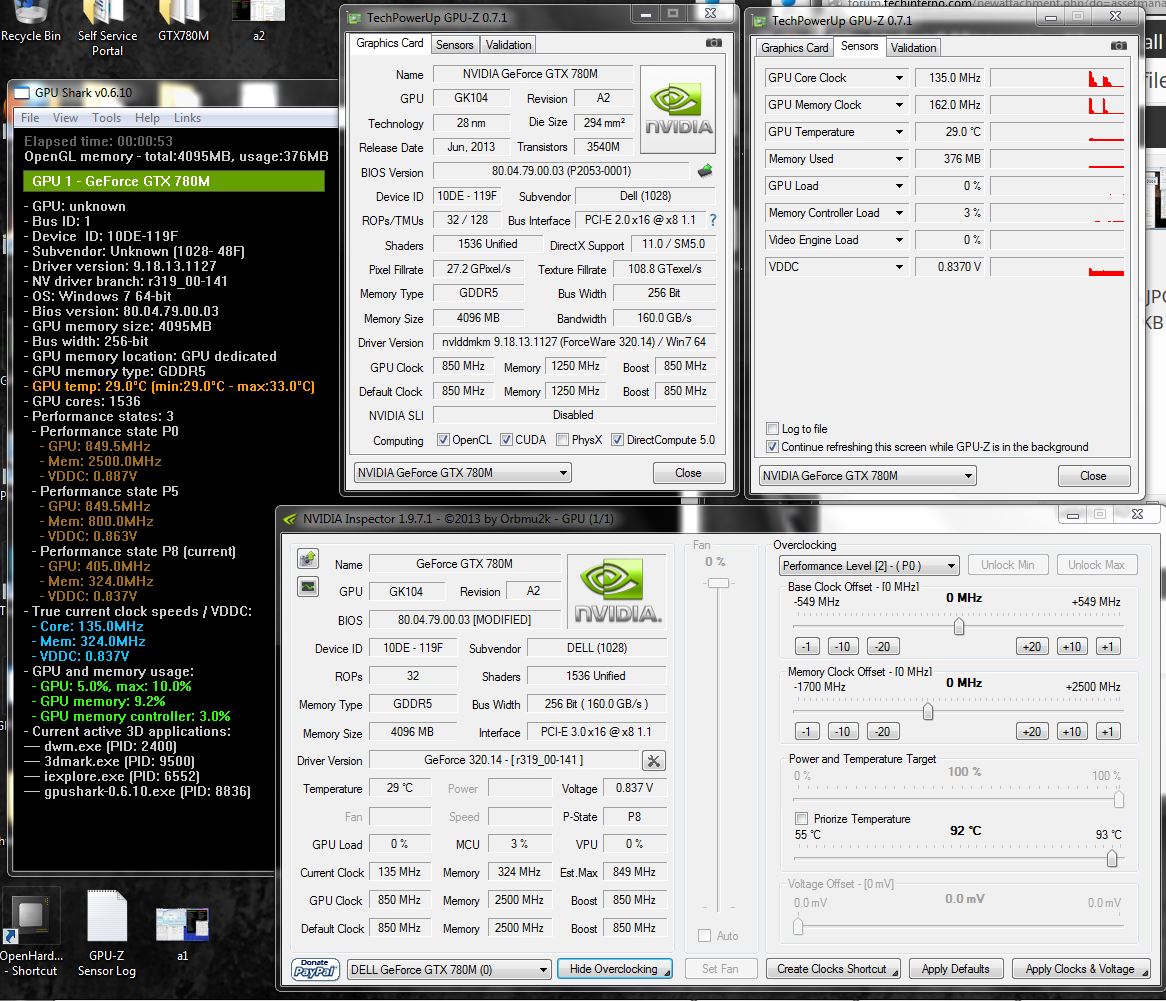This screenshot has height=1001, width=1166.
Task: Click the Bus Interface question mark icon
Action: click(x=713, y=220)
